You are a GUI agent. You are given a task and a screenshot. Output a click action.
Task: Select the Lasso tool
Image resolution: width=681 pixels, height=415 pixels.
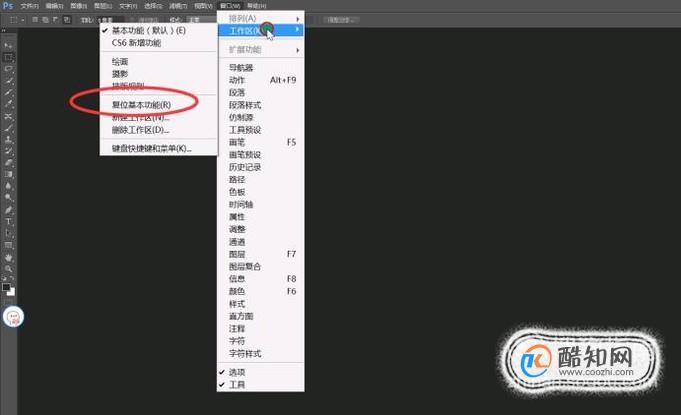pos(8,69)
